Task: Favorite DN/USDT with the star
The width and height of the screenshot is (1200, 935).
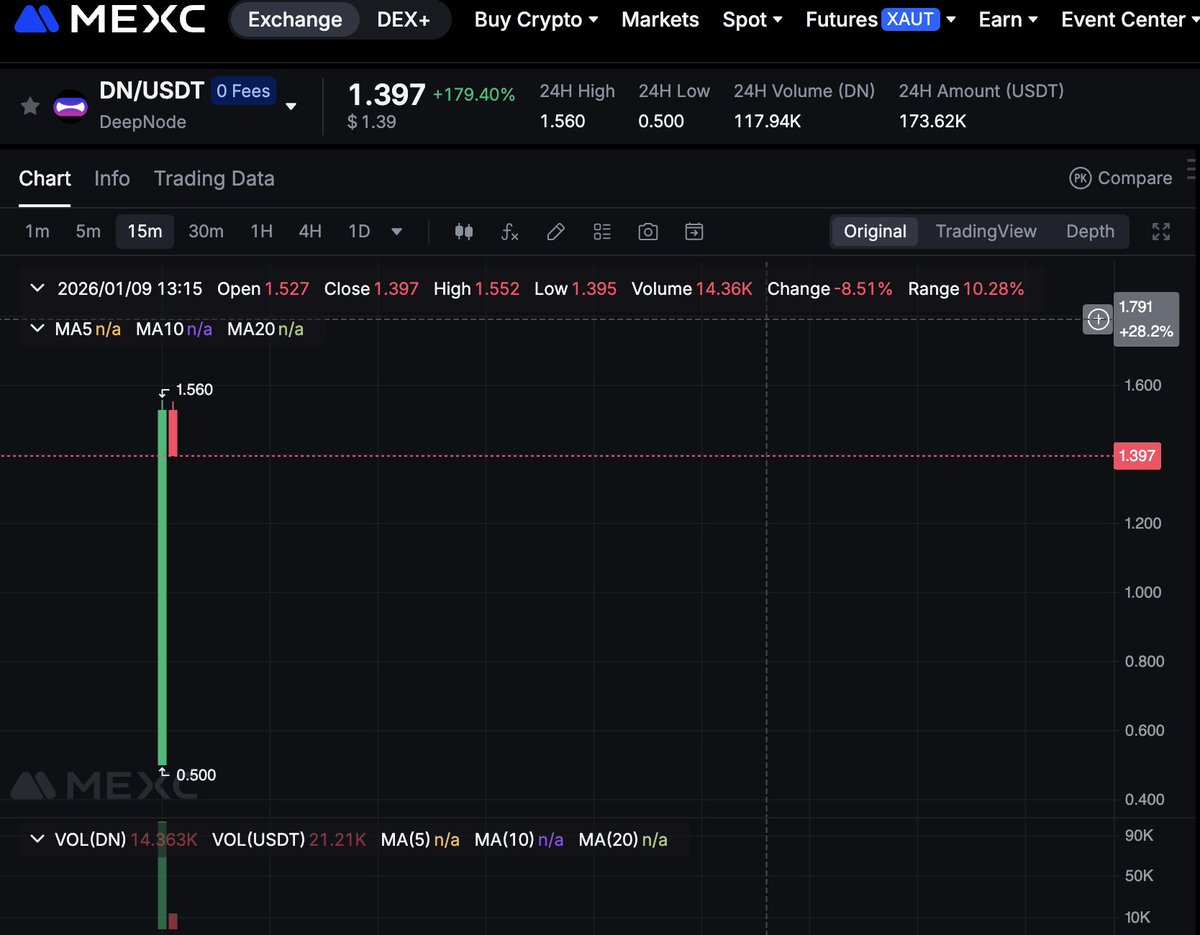Action: (29, 106)
